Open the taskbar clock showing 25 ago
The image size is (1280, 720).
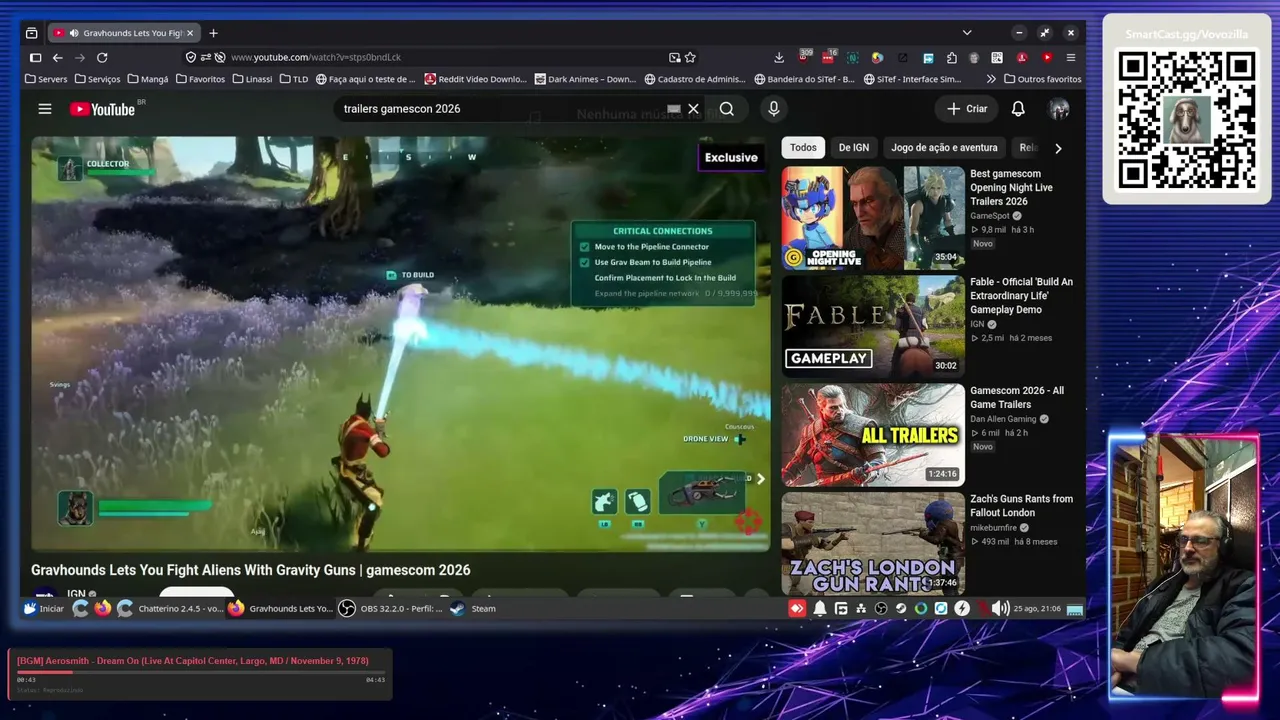coord(1037,608)
